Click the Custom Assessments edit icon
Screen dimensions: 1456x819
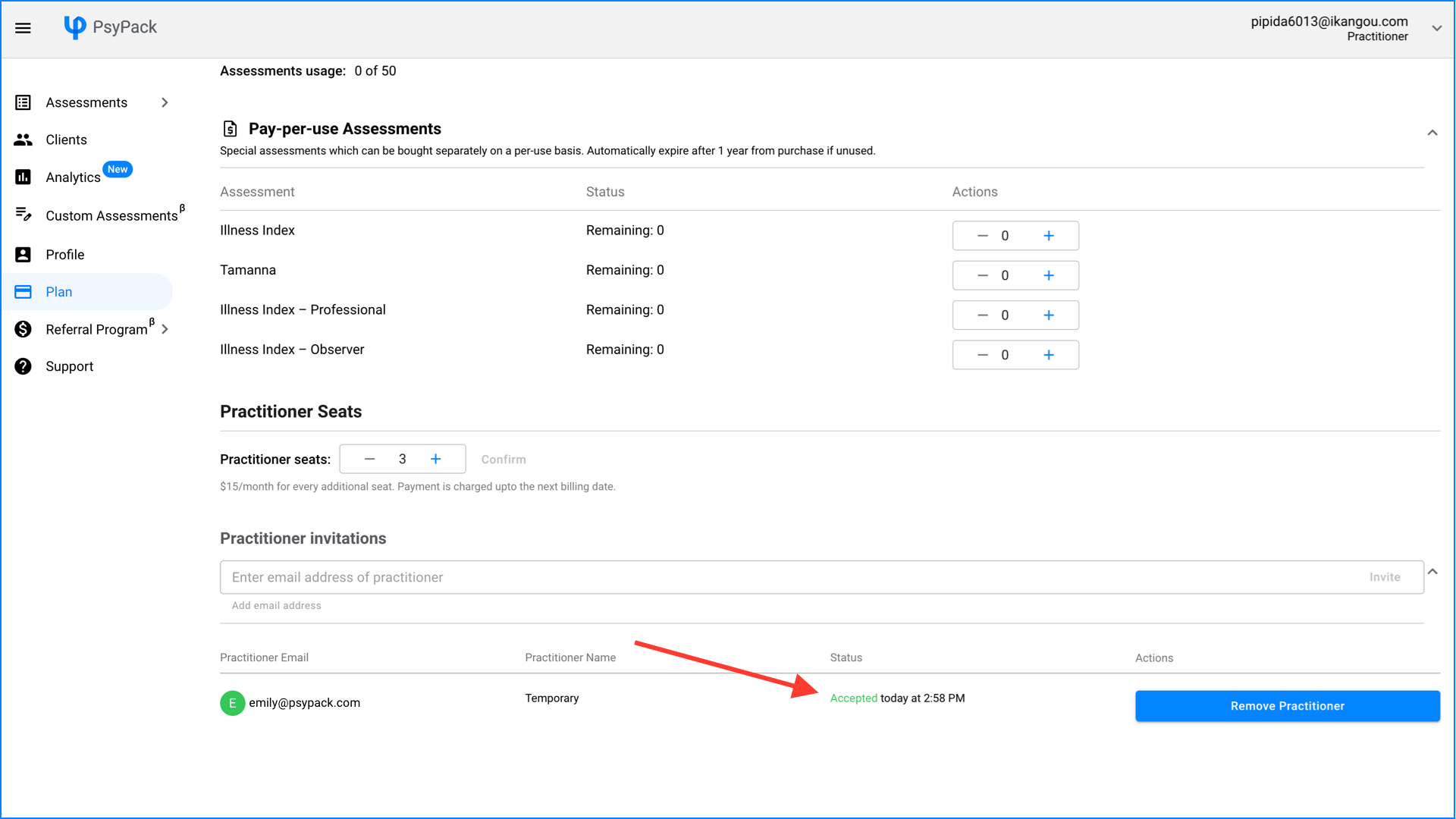click(x=23, y=215)
